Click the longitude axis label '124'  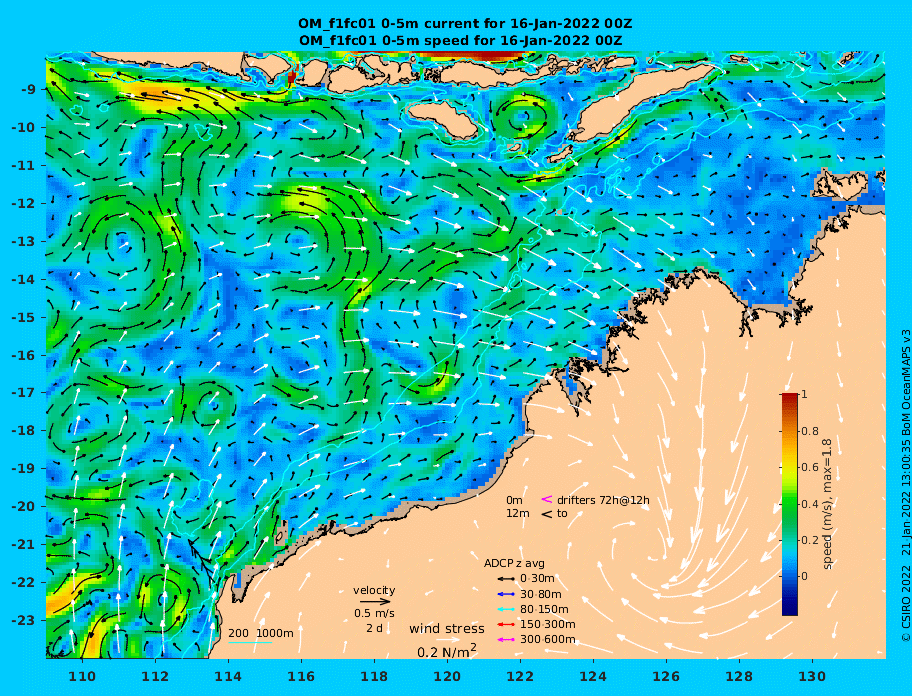click(x=593, y=676)
